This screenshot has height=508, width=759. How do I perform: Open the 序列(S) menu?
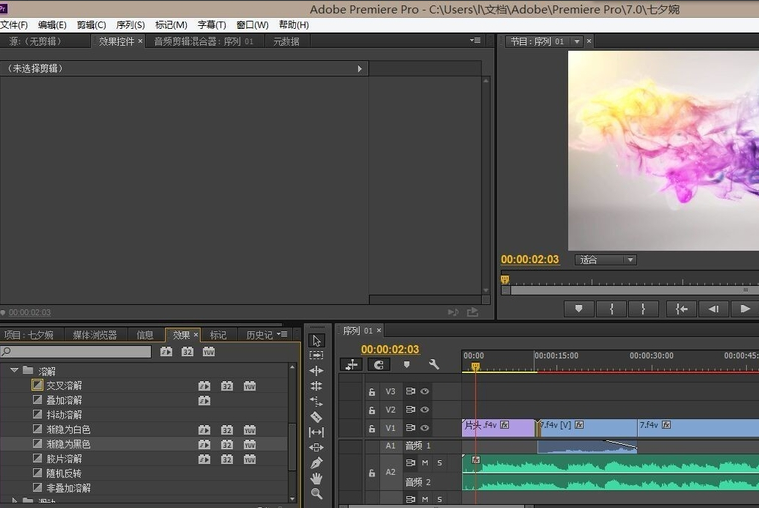[x=130, y=25]
